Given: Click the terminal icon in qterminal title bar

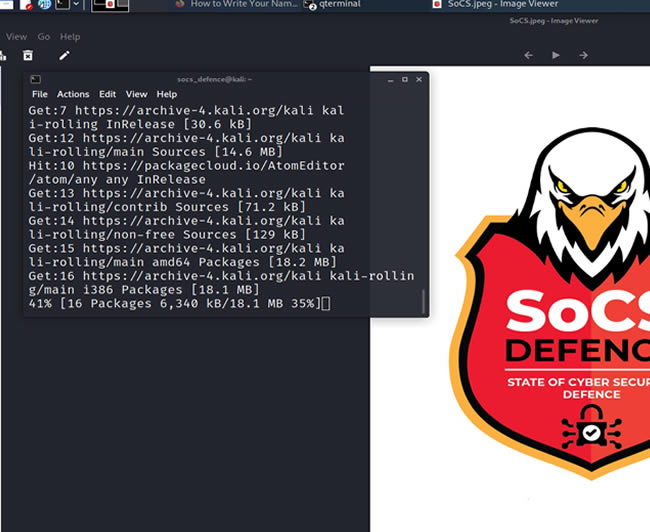Looking at the screenshot, I should [x=35, y=79].
